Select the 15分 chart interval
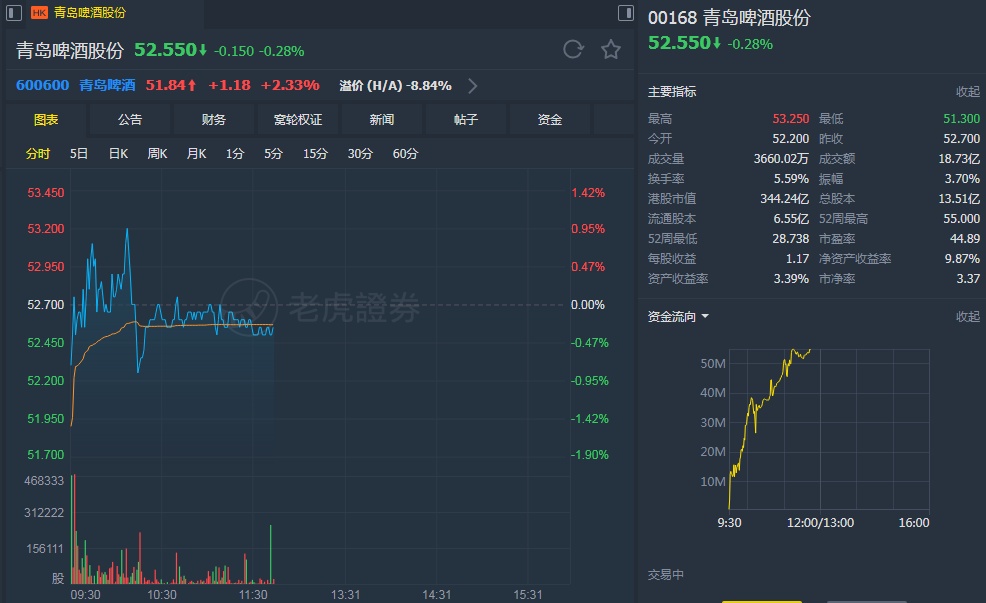 pyautogui.click(x=315, y=154)
